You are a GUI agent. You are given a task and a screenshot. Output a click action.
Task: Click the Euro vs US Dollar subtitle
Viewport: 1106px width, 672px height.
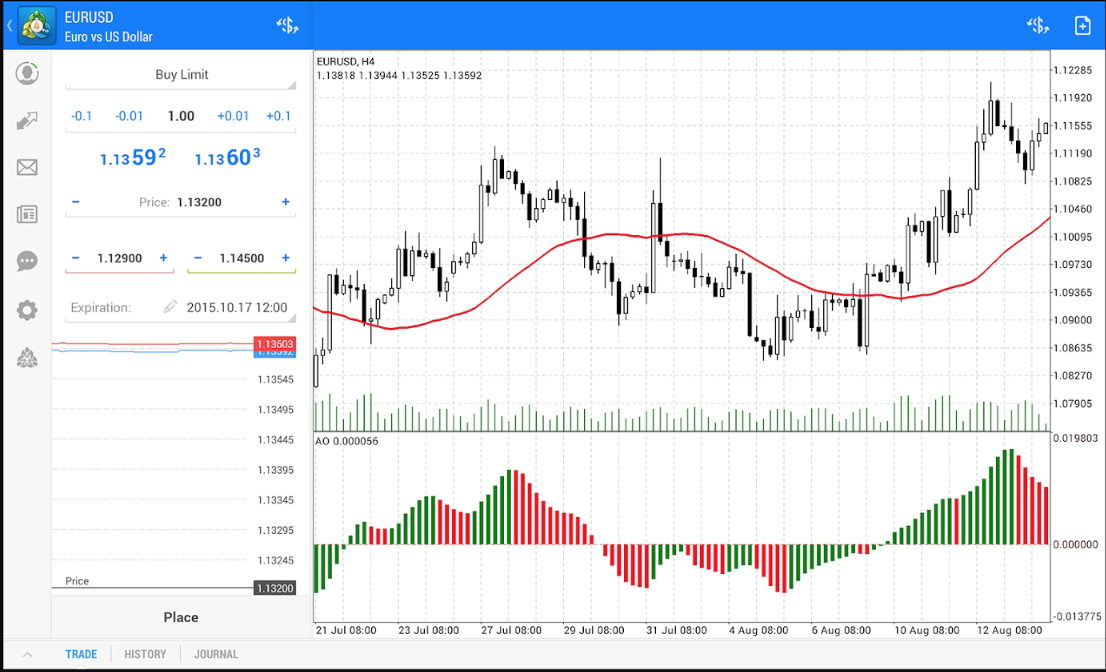109,37
